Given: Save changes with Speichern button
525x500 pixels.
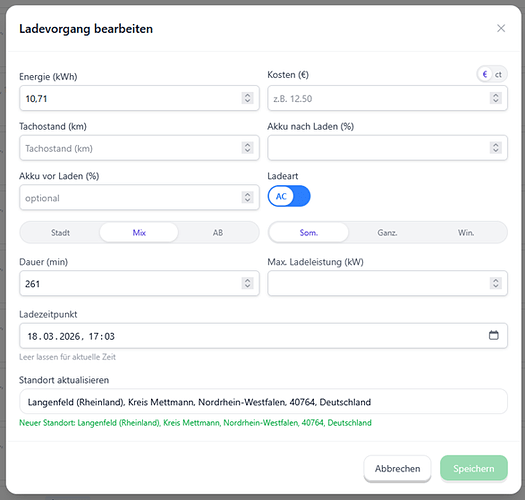Looking at the screenshot, I should point(474,469).
